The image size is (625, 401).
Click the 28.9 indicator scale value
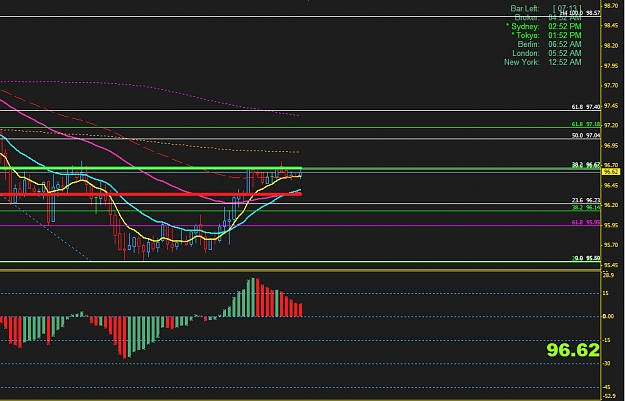pyautogui.click(x=608, y=275)
